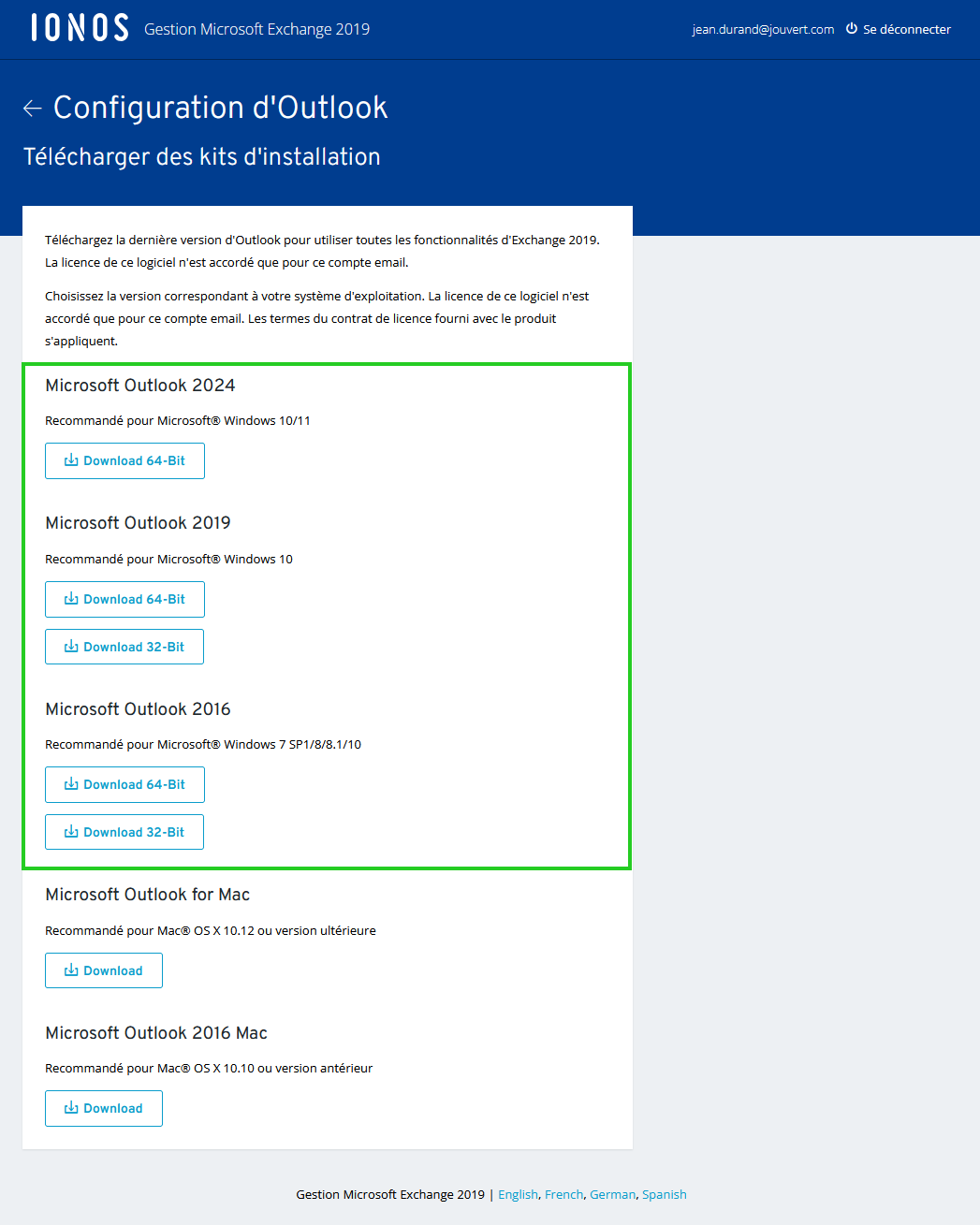
Task: Switch language to English
Action: click(518, 1194)
